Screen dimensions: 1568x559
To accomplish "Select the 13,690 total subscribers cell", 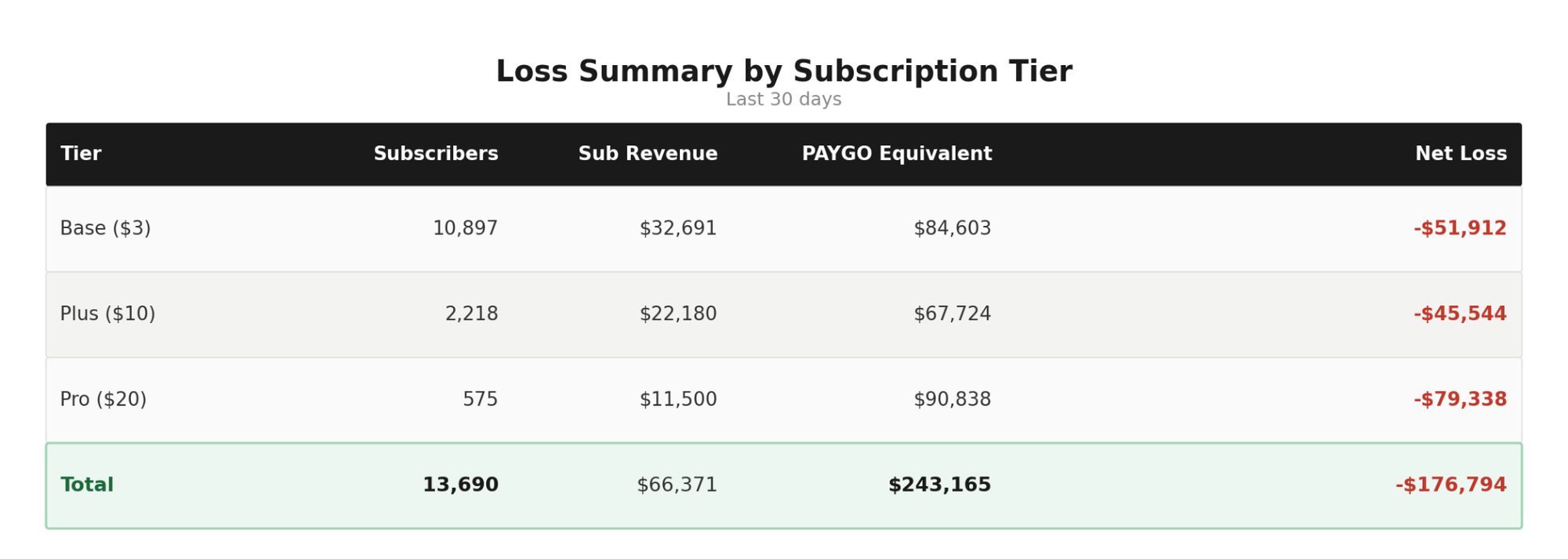I will (x=460, y=485).
